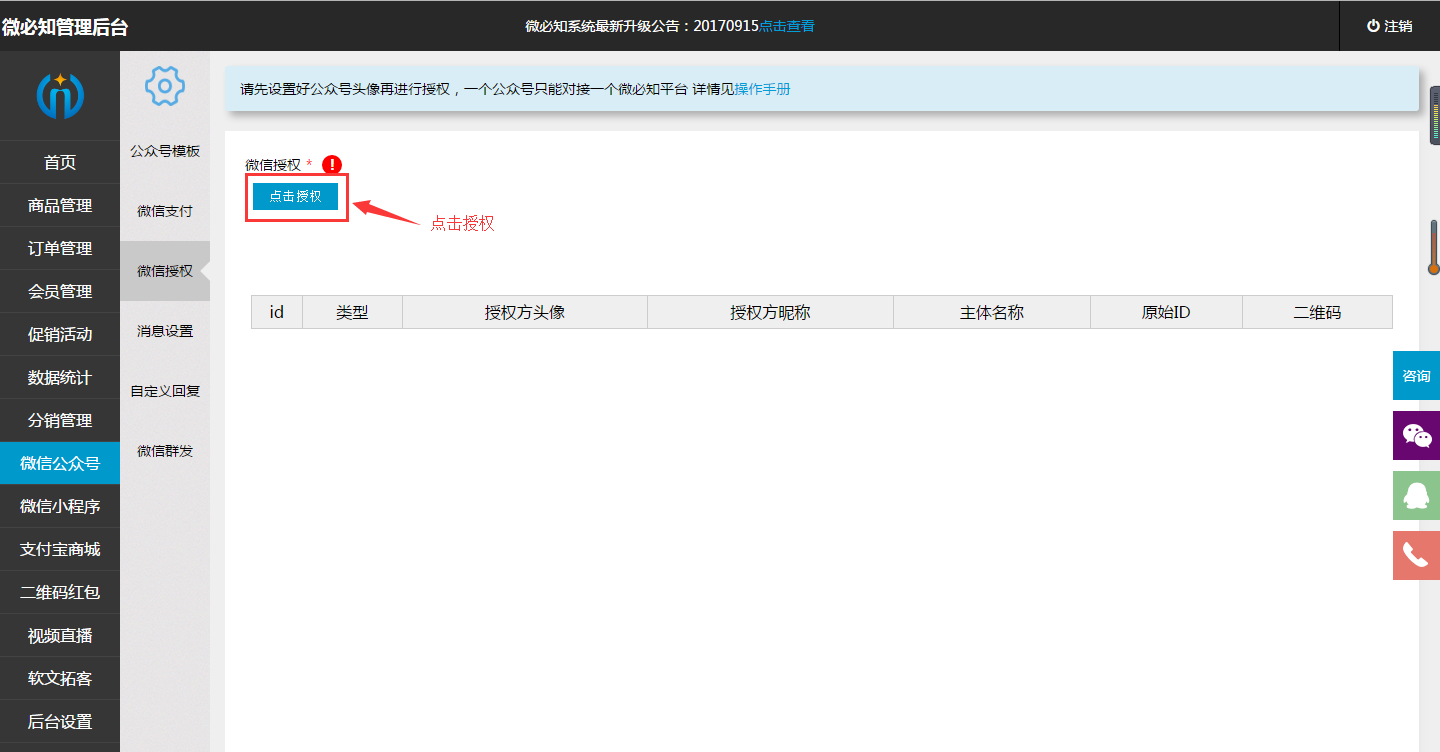Image resolution: width=1440 pixels, height=752 pixels.
Task: Click the red phone contact icon
Action: [1416, 555]
